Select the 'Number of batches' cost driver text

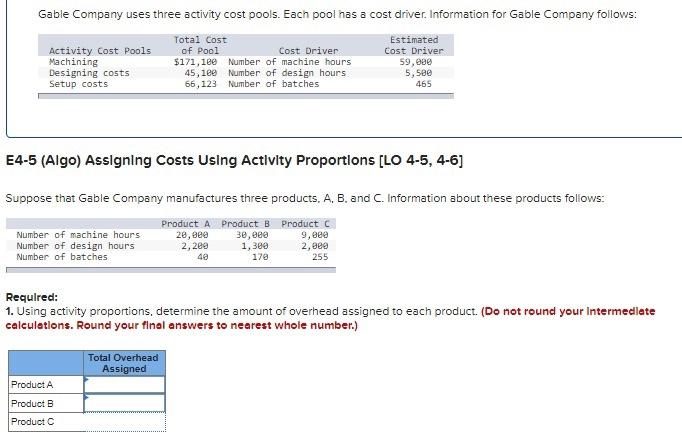tap(274, 84)
